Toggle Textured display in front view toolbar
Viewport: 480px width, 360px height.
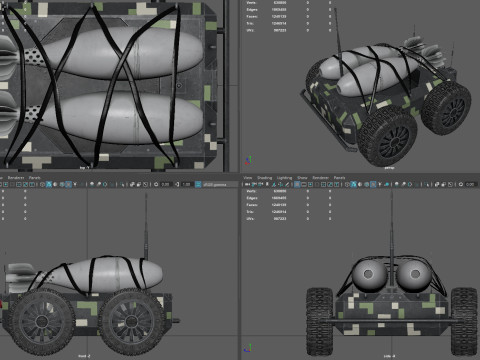(x=68, y=184)
